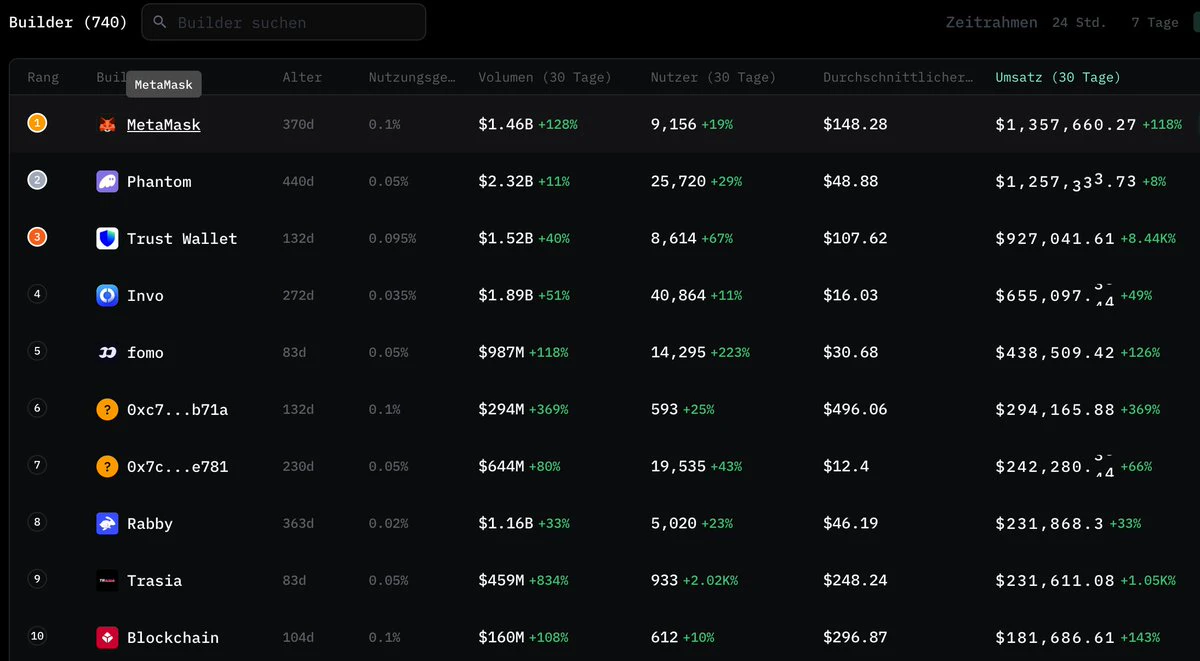Viewport: 1200px width, 661px height.
Task: Click Blockchain revenue $181,686.61
Action: 1055,638
